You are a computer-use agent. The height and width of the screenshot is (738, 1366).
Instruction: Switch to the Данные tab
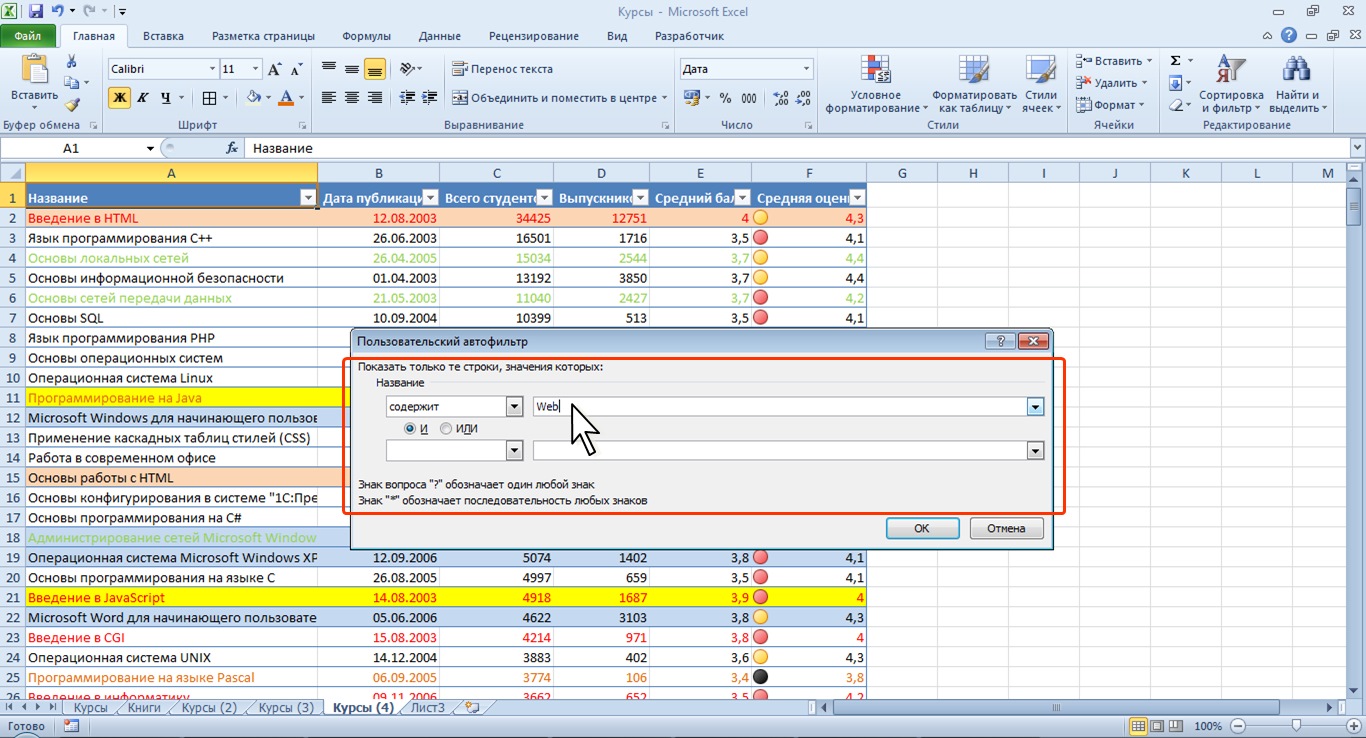(x=440, y=36)
